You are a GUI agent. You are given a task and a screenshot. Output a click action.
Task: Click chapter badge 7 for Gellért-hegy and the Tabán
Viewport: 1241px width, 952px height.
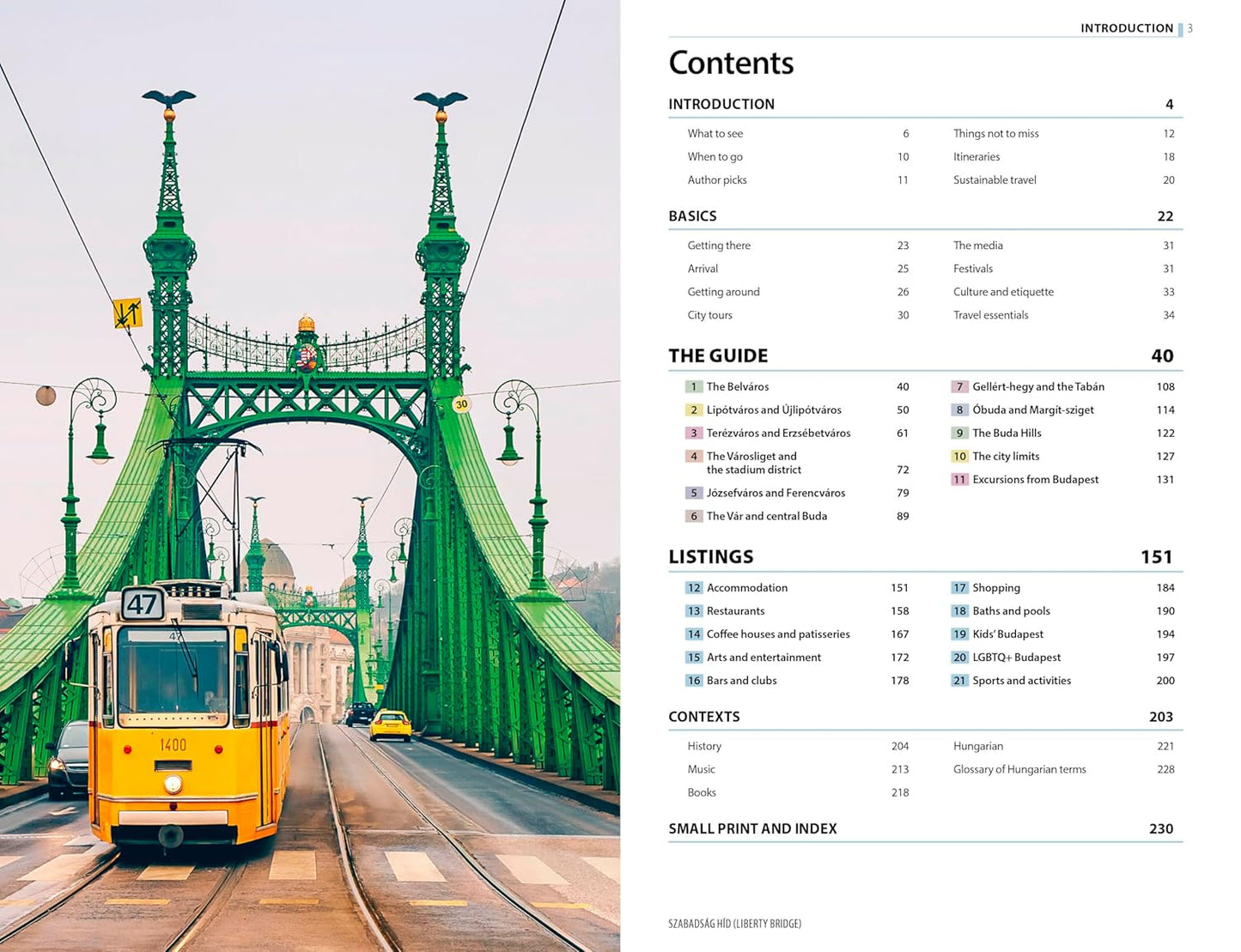(x=958, y=386)
